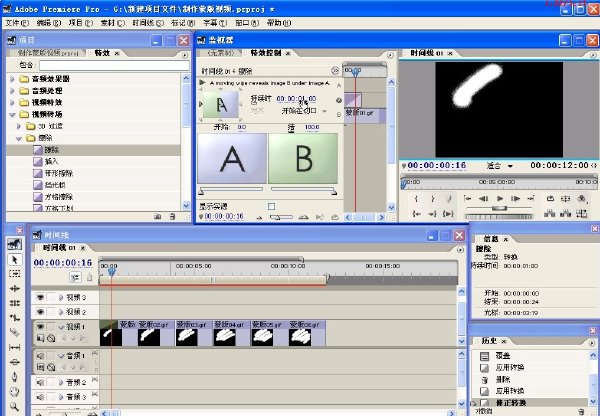Open the 字幕(T) menu
The image size is (600, 416).
click(x=215, y=23)
